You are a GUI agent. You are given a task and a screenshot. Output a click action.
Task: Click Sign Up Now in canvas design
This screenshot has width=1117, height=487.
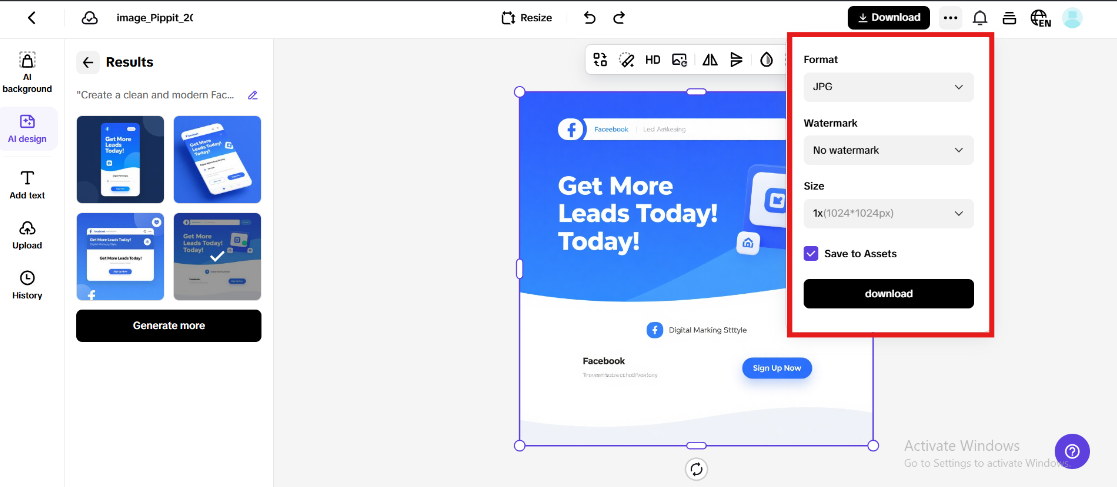776,368
